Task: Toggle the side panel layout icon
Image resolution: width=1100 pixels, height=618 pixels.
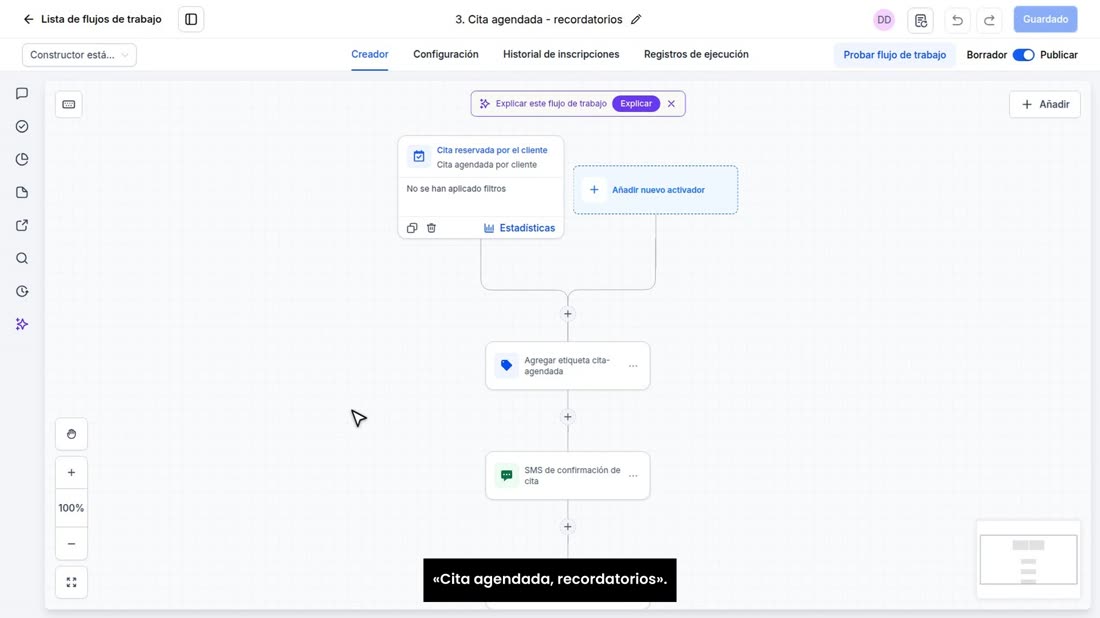Action: [191, 19]
